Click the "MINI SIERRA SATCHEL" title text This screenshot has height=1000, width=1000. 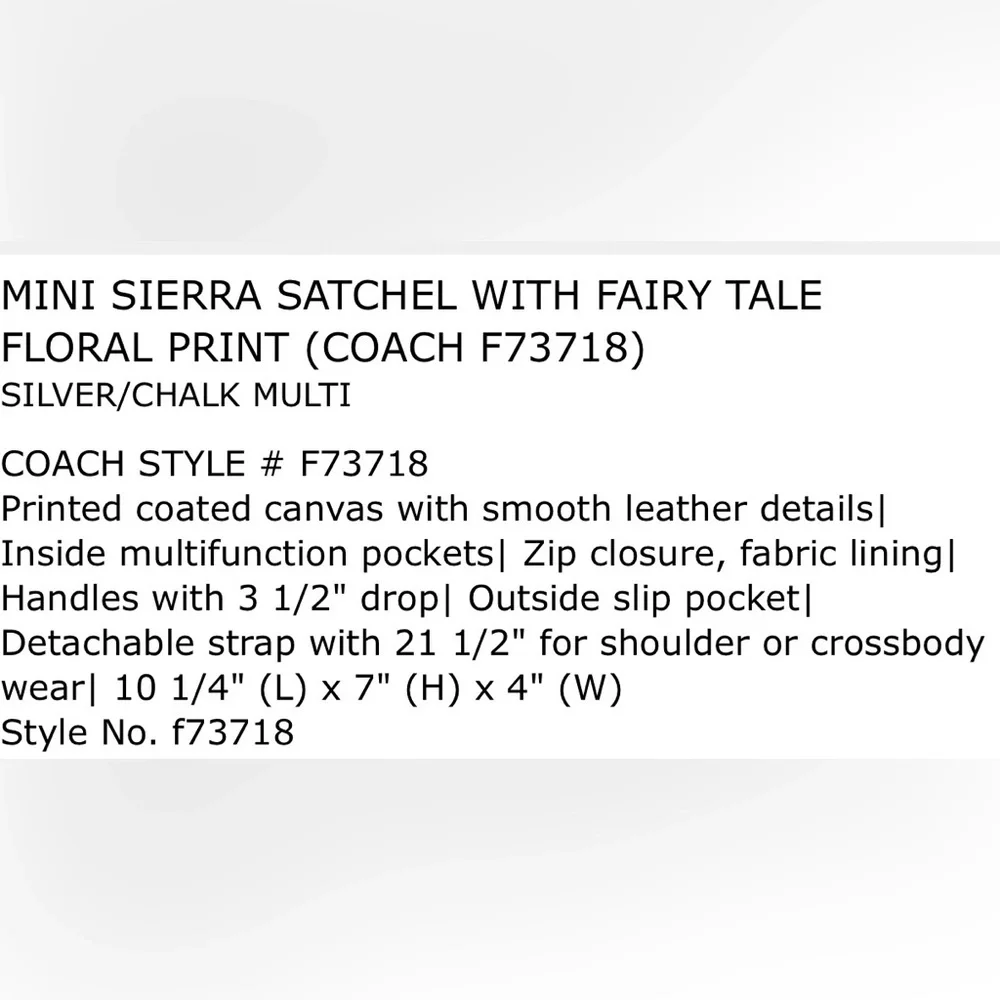point(232,297)
